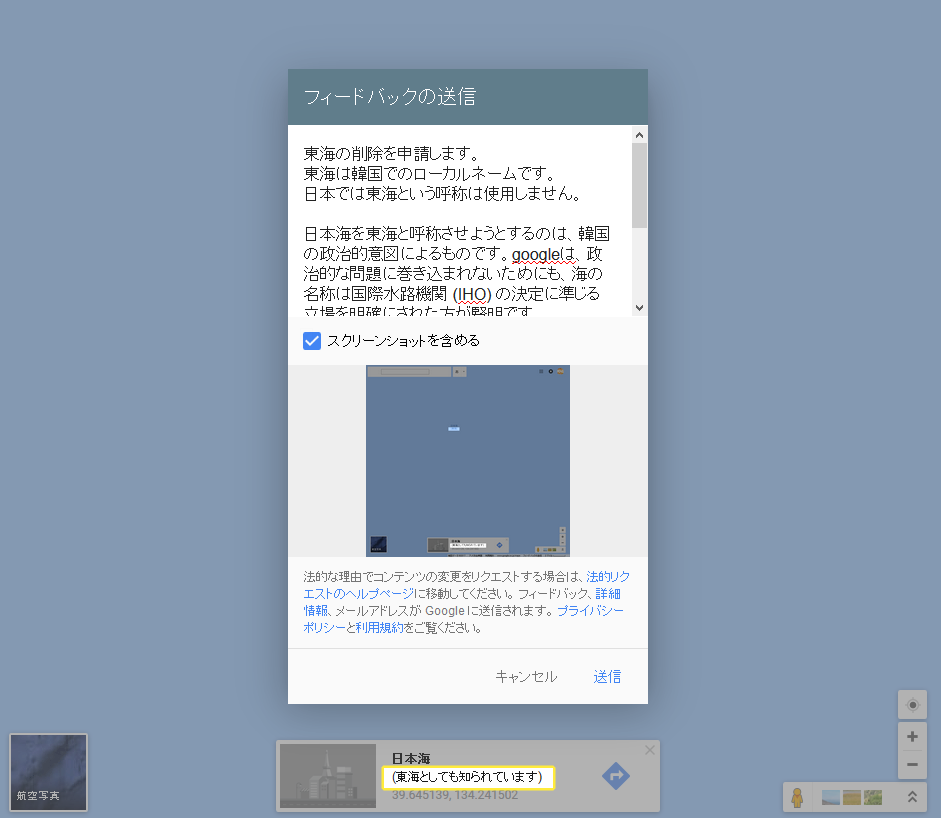Zoom out with the minus button

point(912,765)
